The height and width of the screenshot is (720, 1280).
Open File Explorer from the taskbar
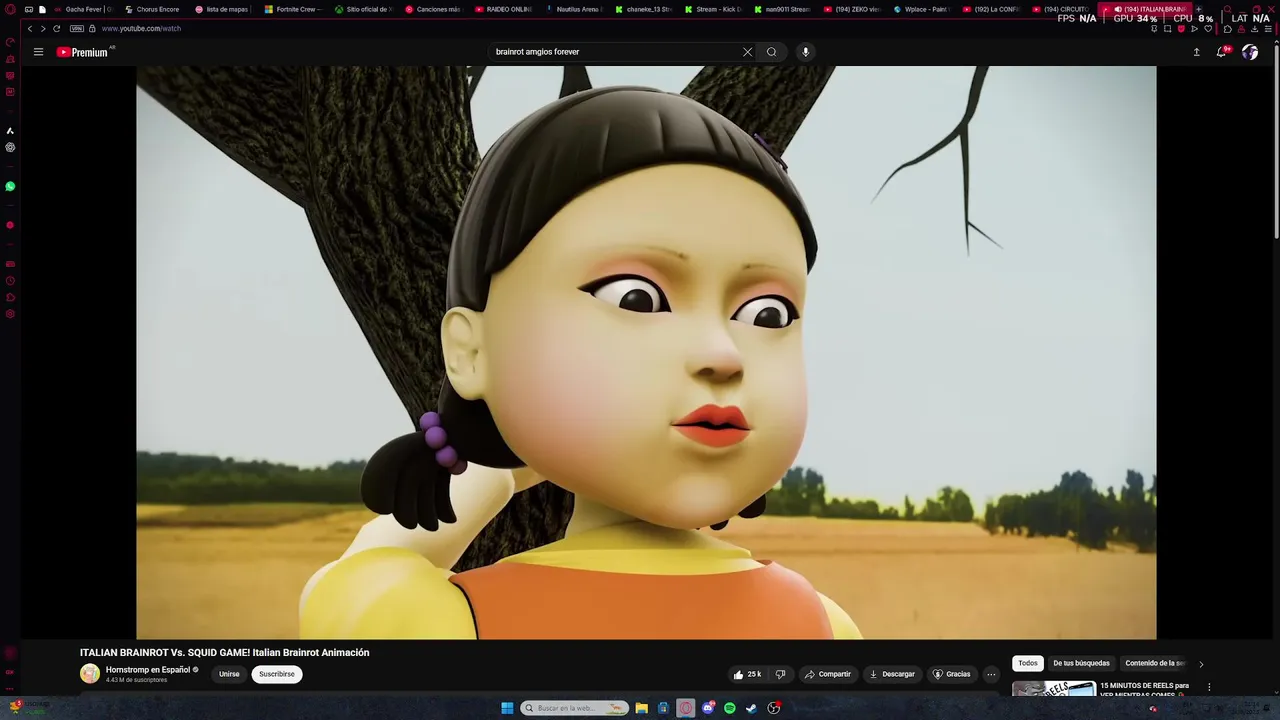(641, 708)
